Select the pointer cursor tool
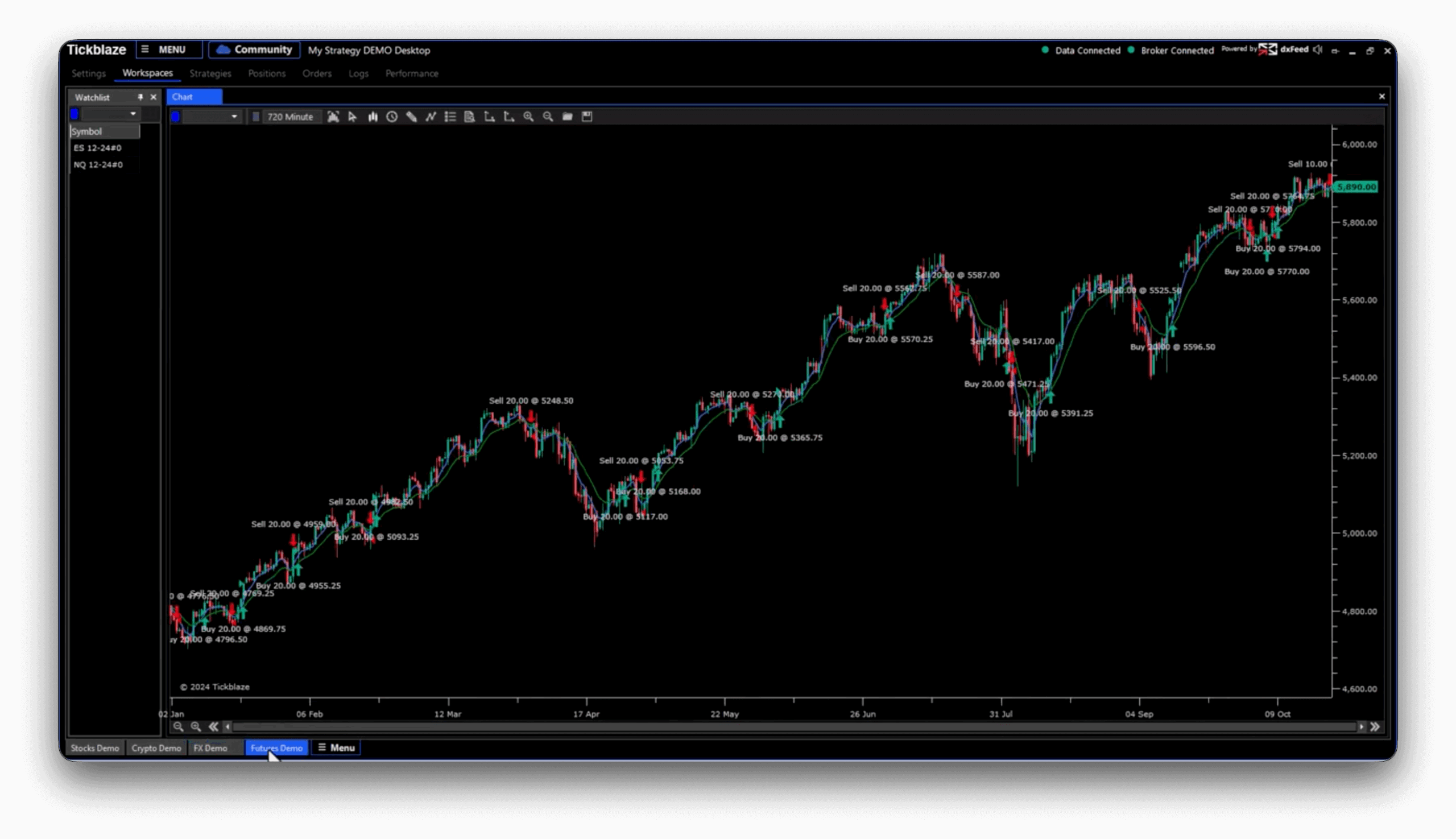The image size is (1456, 839). 353,117
